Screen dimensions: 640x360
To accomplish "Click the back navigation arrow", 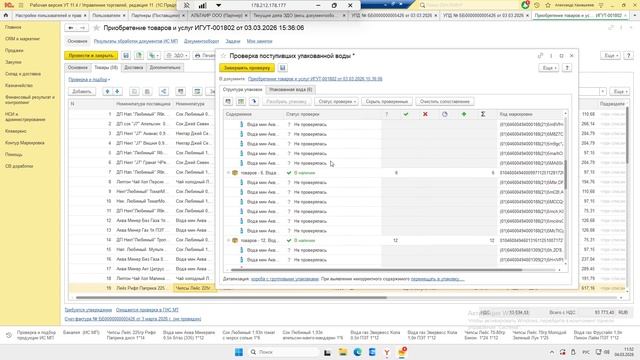I will [71, 28].
